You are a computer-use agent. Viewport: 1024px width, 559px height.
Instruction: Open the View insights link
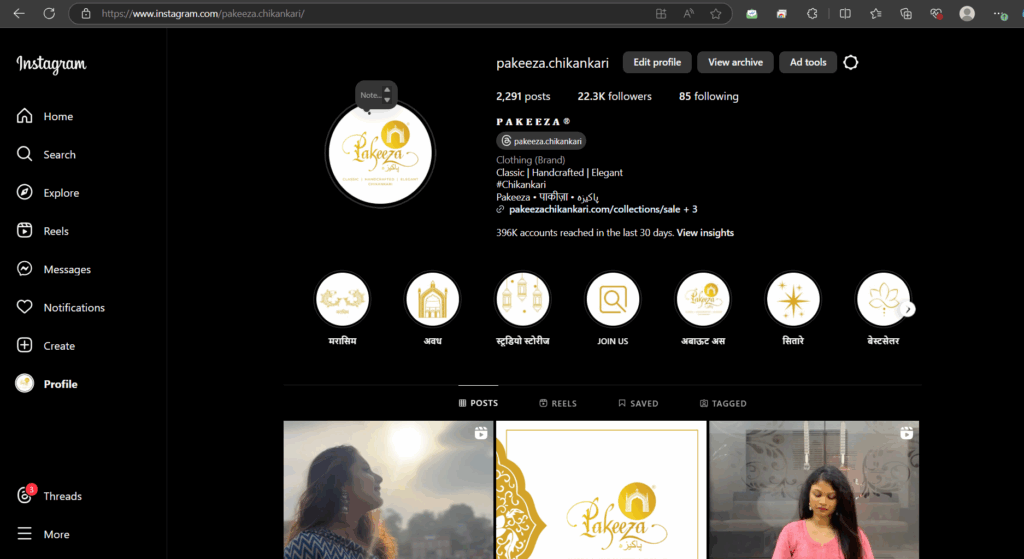705,232
